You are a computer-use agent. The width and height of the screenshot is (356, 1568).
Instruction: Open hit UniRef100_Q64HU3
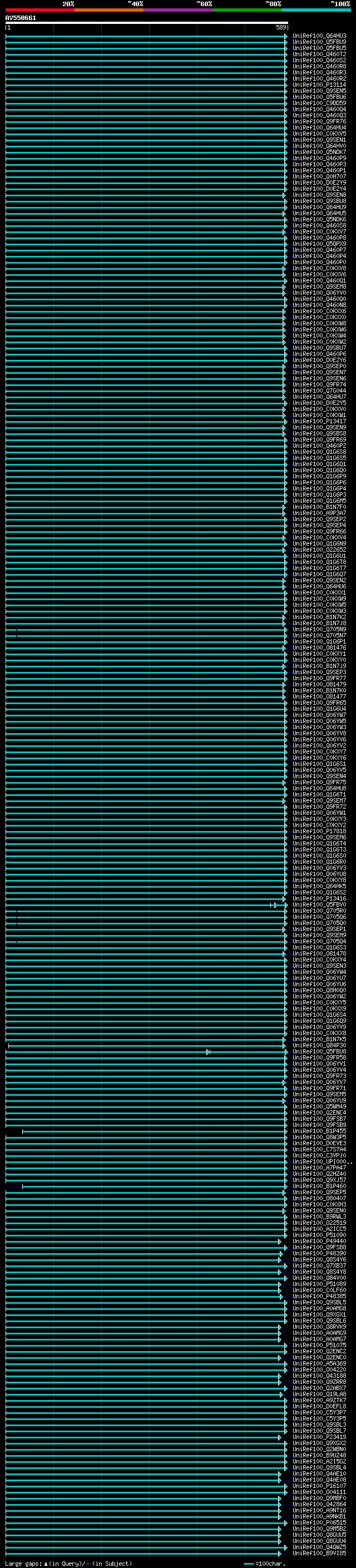click(x=319, y=36)
